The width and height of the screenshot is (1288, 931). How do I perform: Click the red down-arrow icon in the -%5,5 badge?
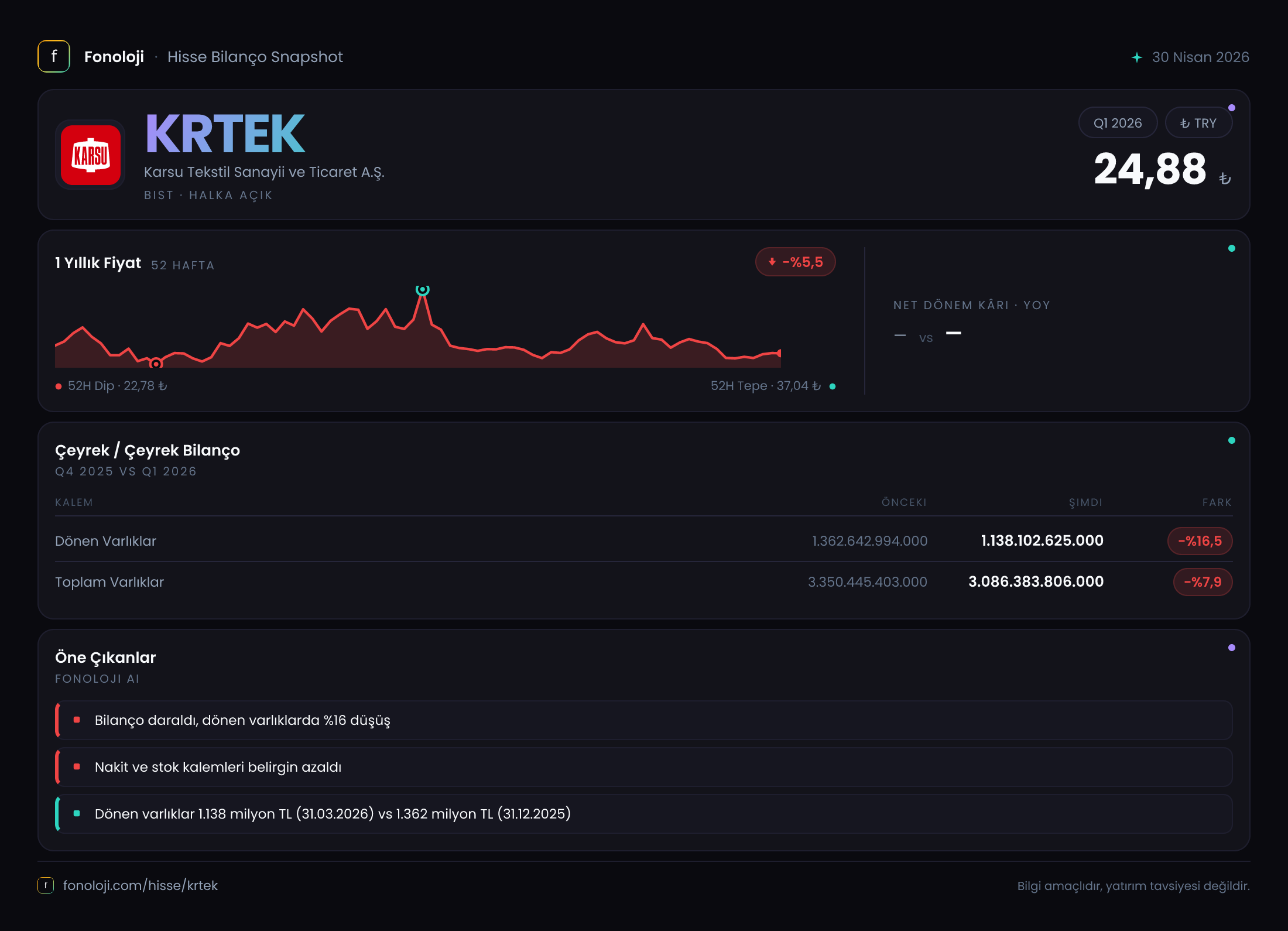pos(772,262)
